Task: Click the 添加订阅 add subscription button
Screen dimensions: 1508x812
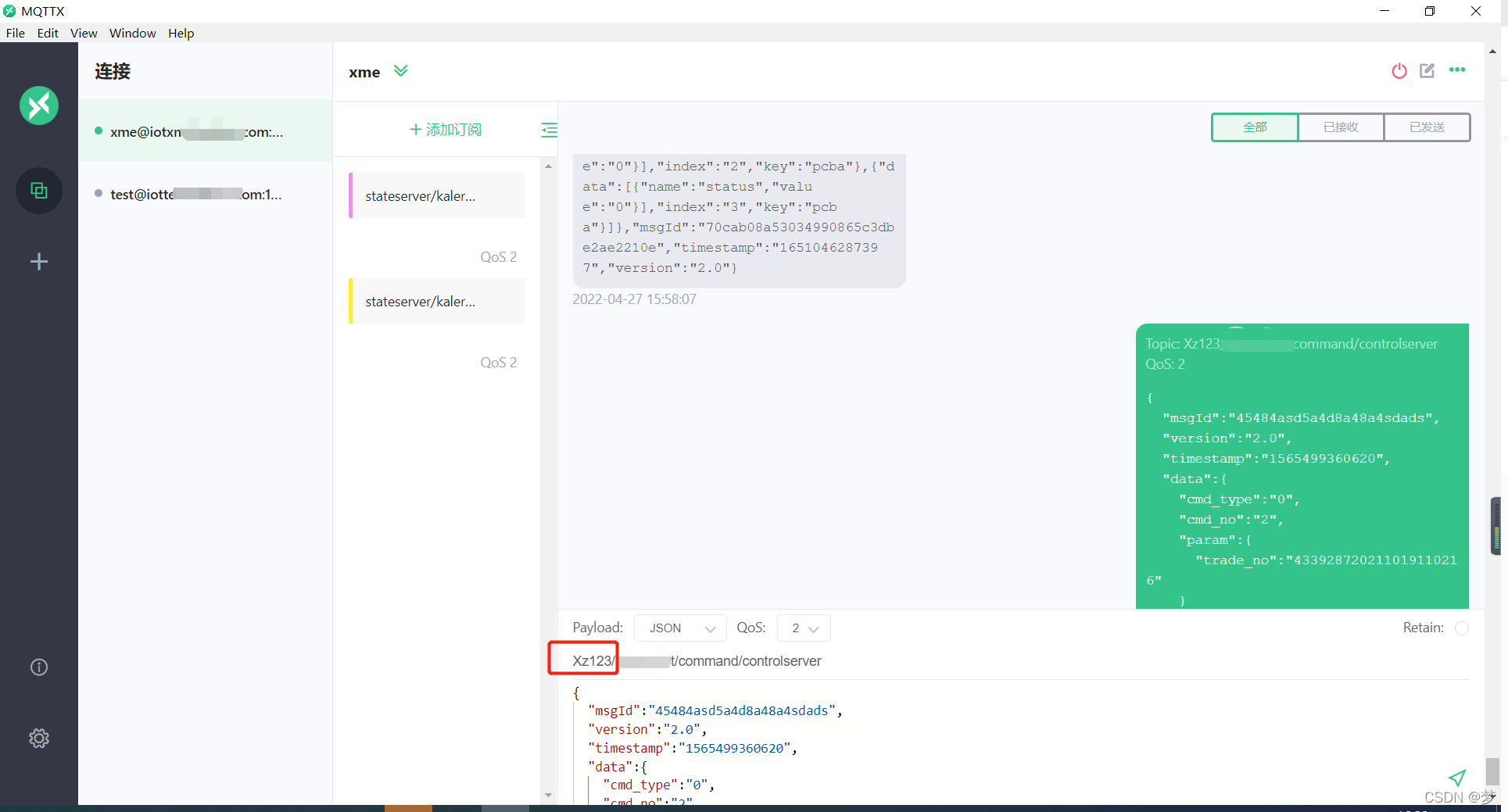Action: (446, 130)
